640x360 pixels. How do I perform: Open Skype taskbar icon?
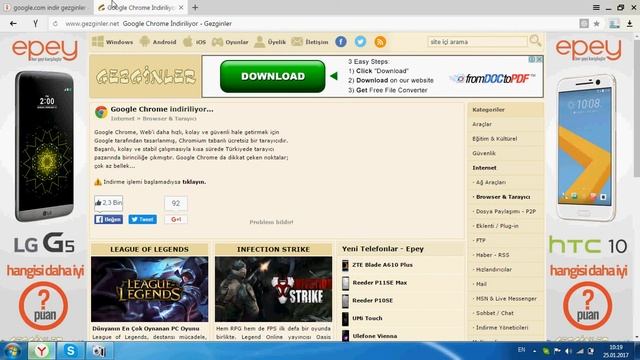point(70,351)
